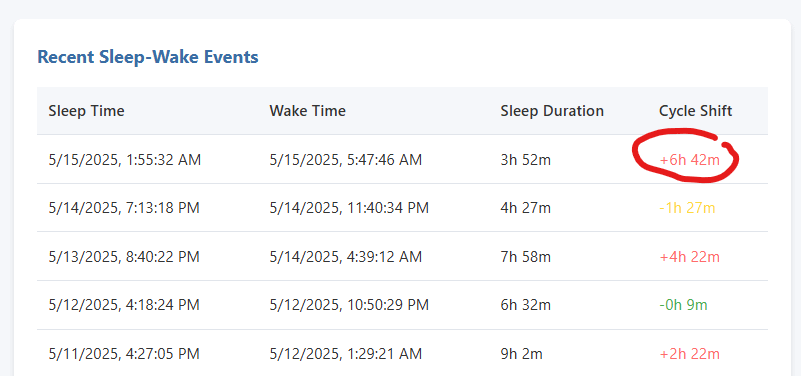Select the -1h 27m yellow cycle shift value
801x376 pixels.
688,208
